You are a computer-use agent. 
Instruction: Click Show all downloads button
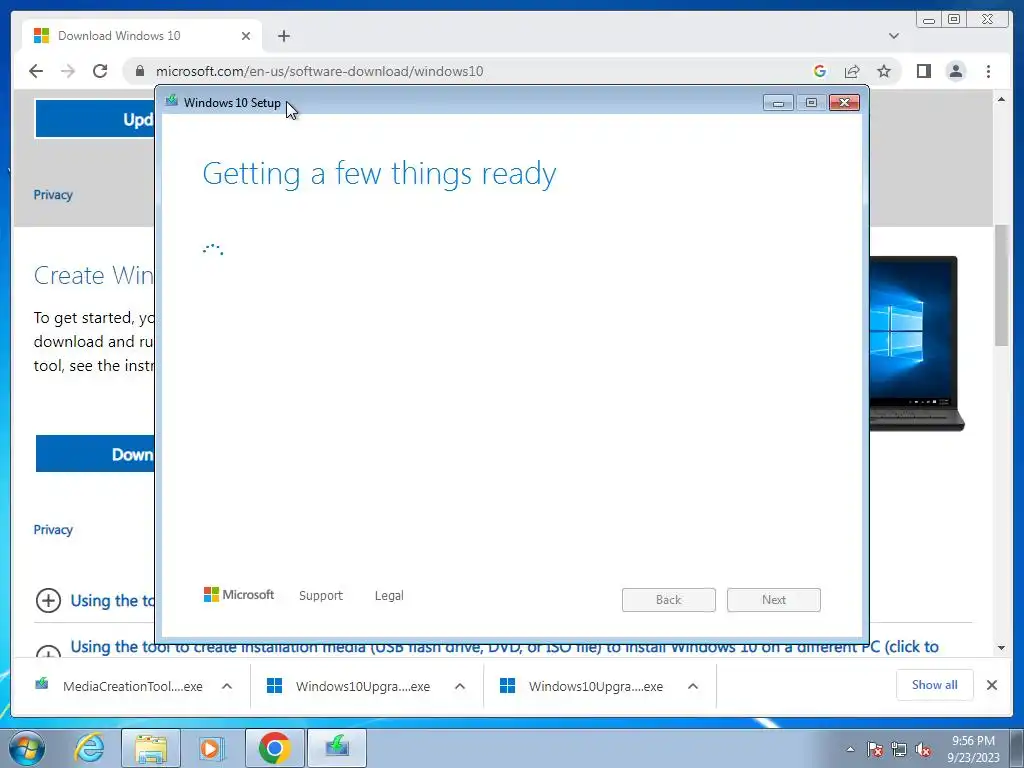point(935,685)
